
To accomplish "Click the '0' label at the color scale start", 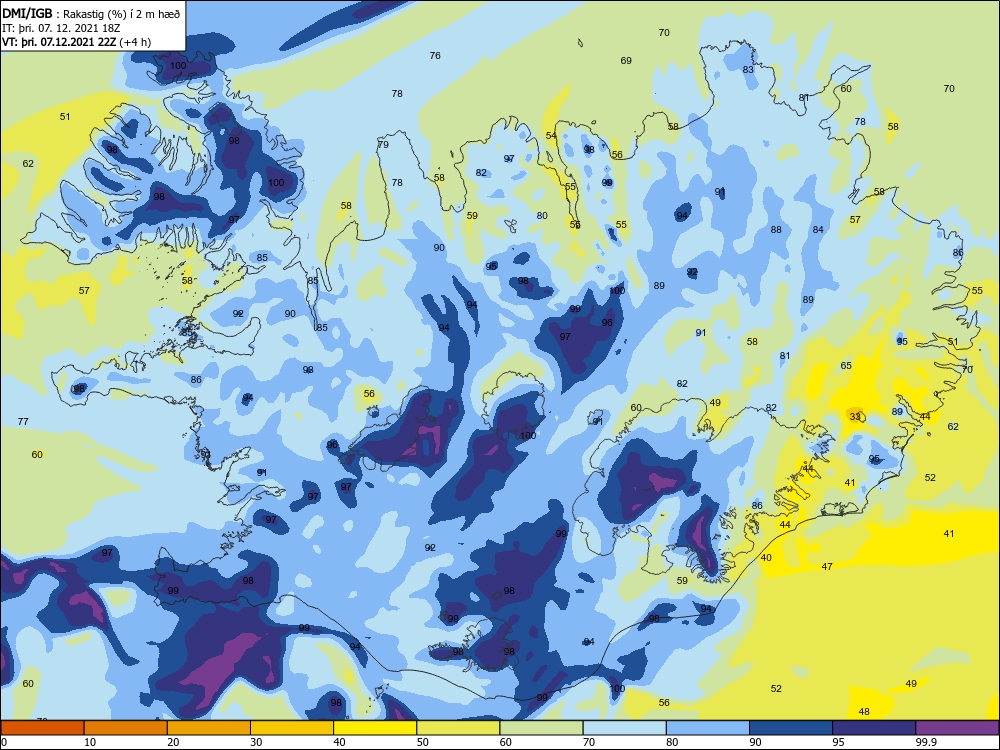I will tap(4, 742).
